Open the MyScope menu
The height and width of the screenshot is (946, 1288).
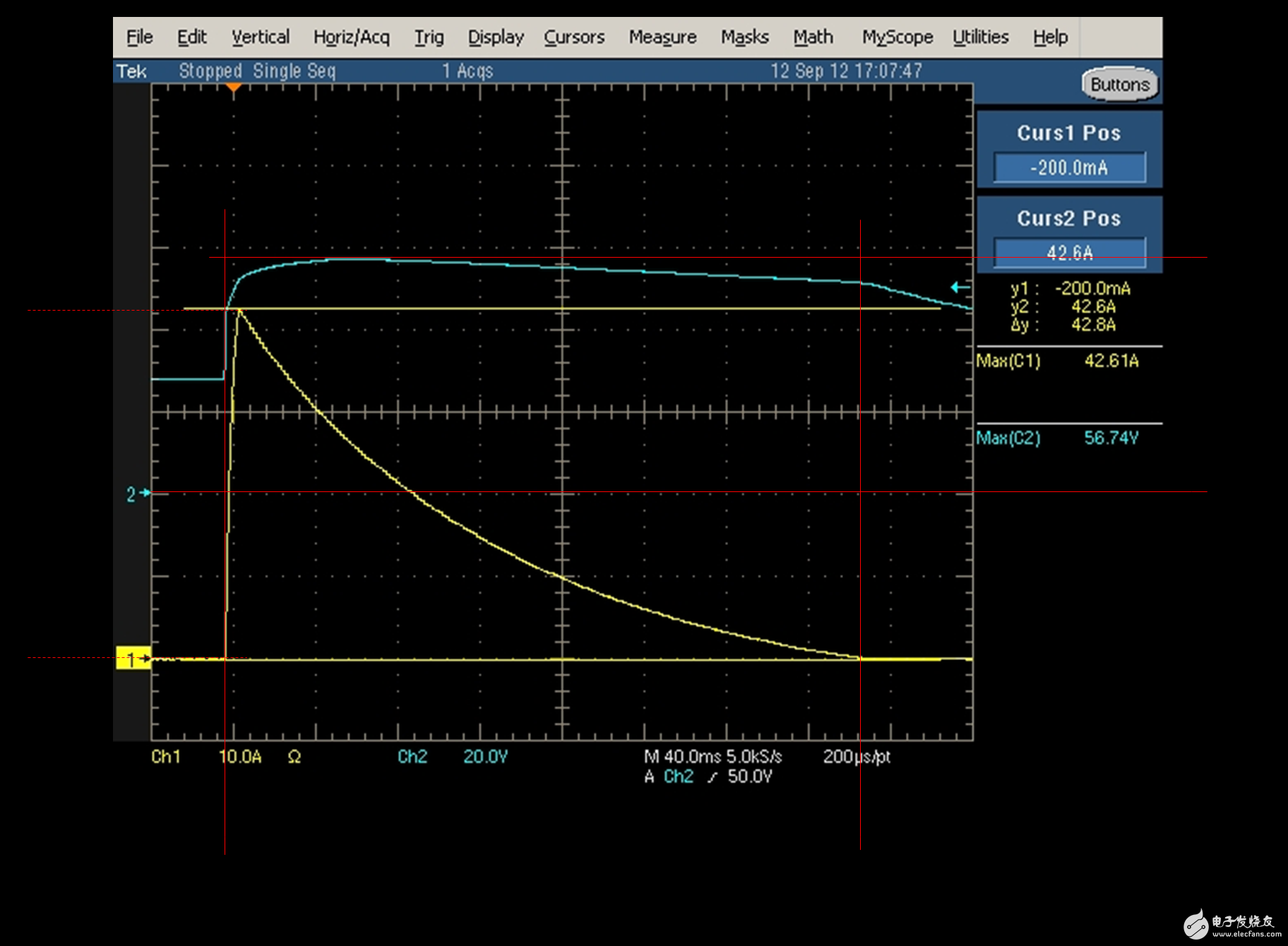[x=897, y=37]
